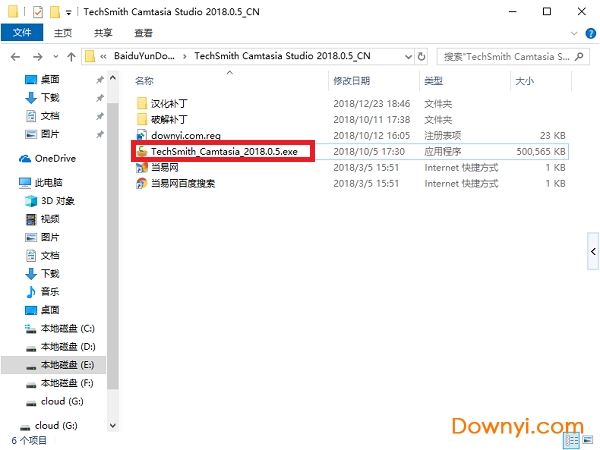Sort files by 大小 column

coord(524,81)
